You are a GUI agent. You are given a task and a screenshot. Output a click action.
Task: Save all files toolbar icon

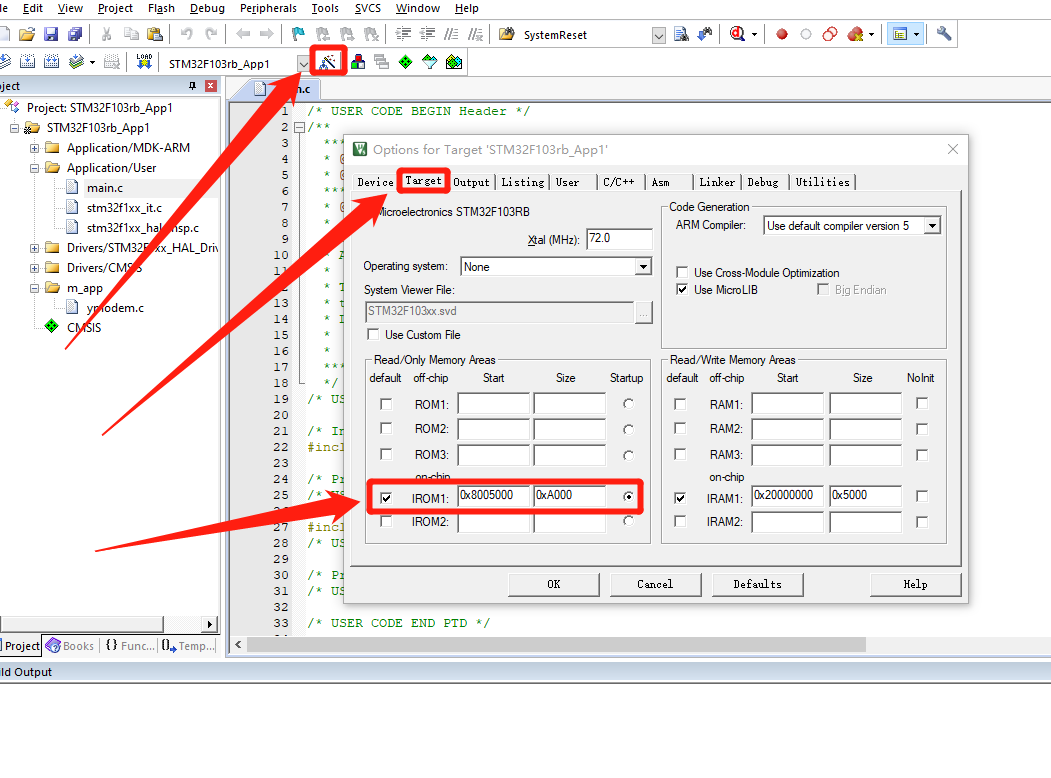[75, 34]
